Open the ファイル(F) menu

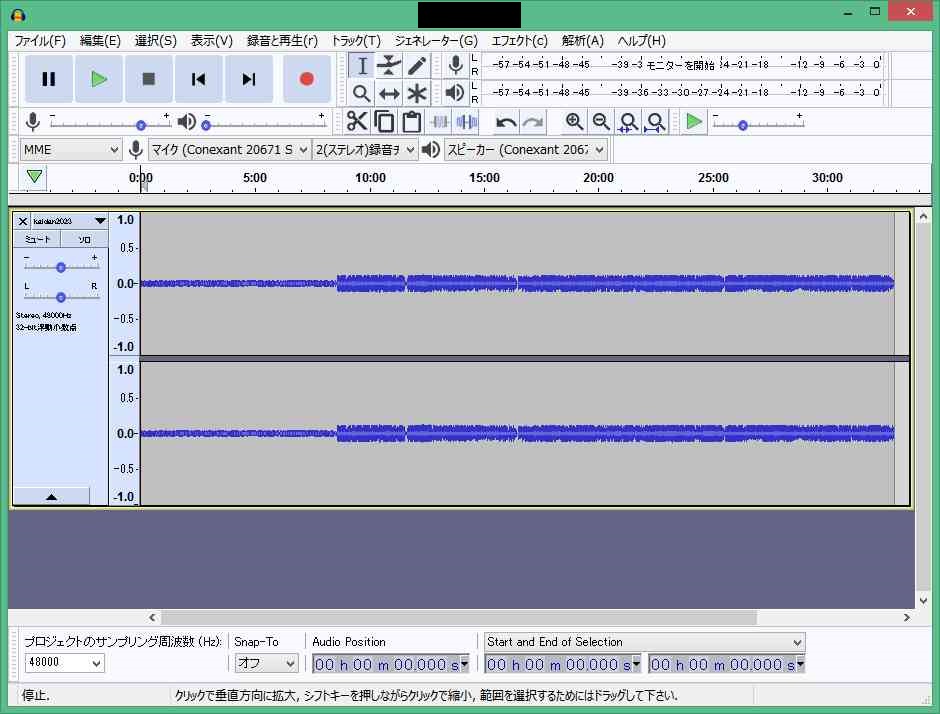click(40, 41)
